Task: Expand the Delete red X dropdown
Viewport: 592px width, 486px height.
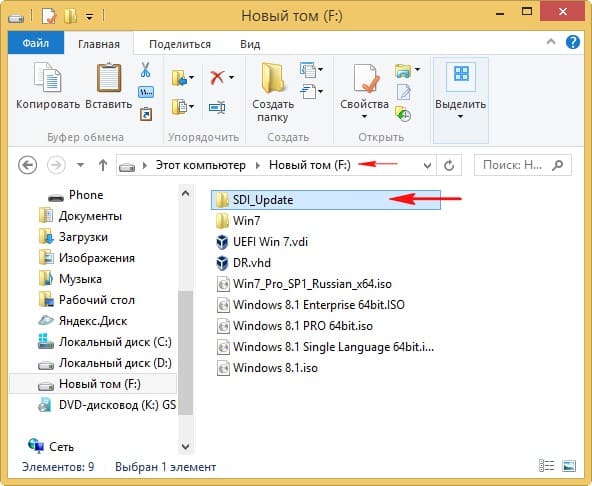Action: 231,77
